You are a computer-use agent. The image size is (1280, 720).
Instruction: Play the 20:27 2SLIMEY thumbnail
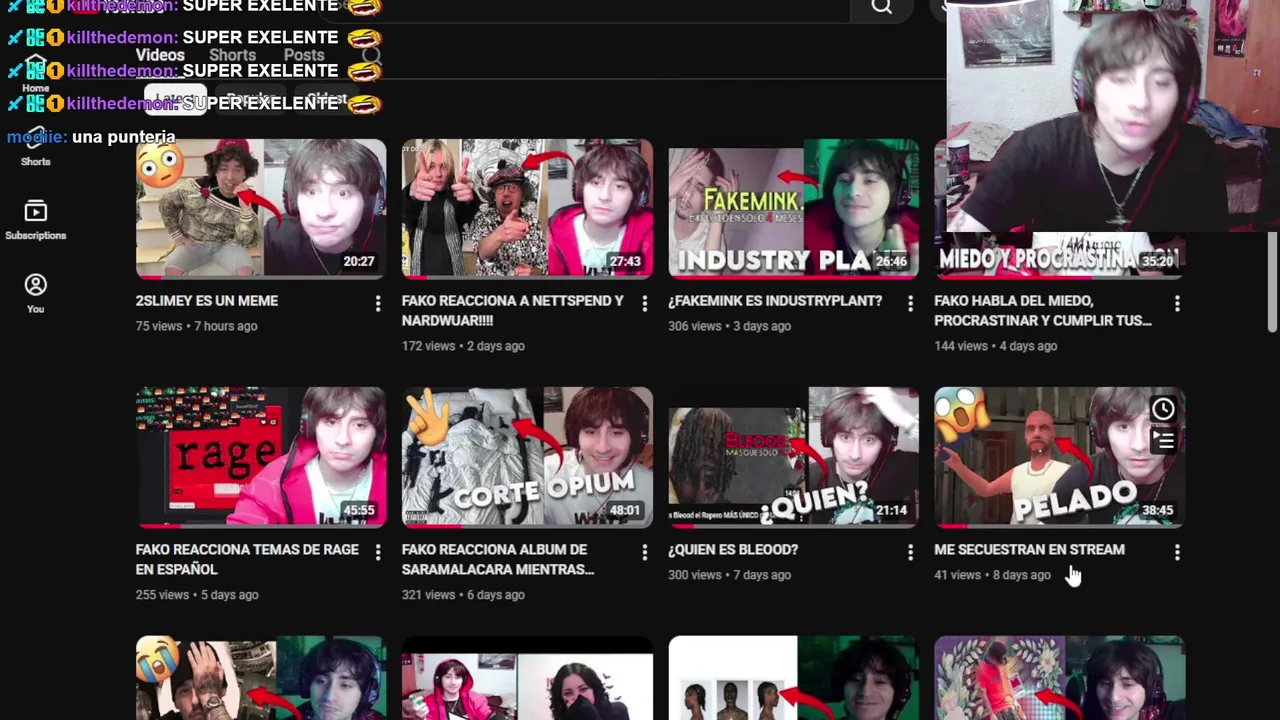[261, 208]
